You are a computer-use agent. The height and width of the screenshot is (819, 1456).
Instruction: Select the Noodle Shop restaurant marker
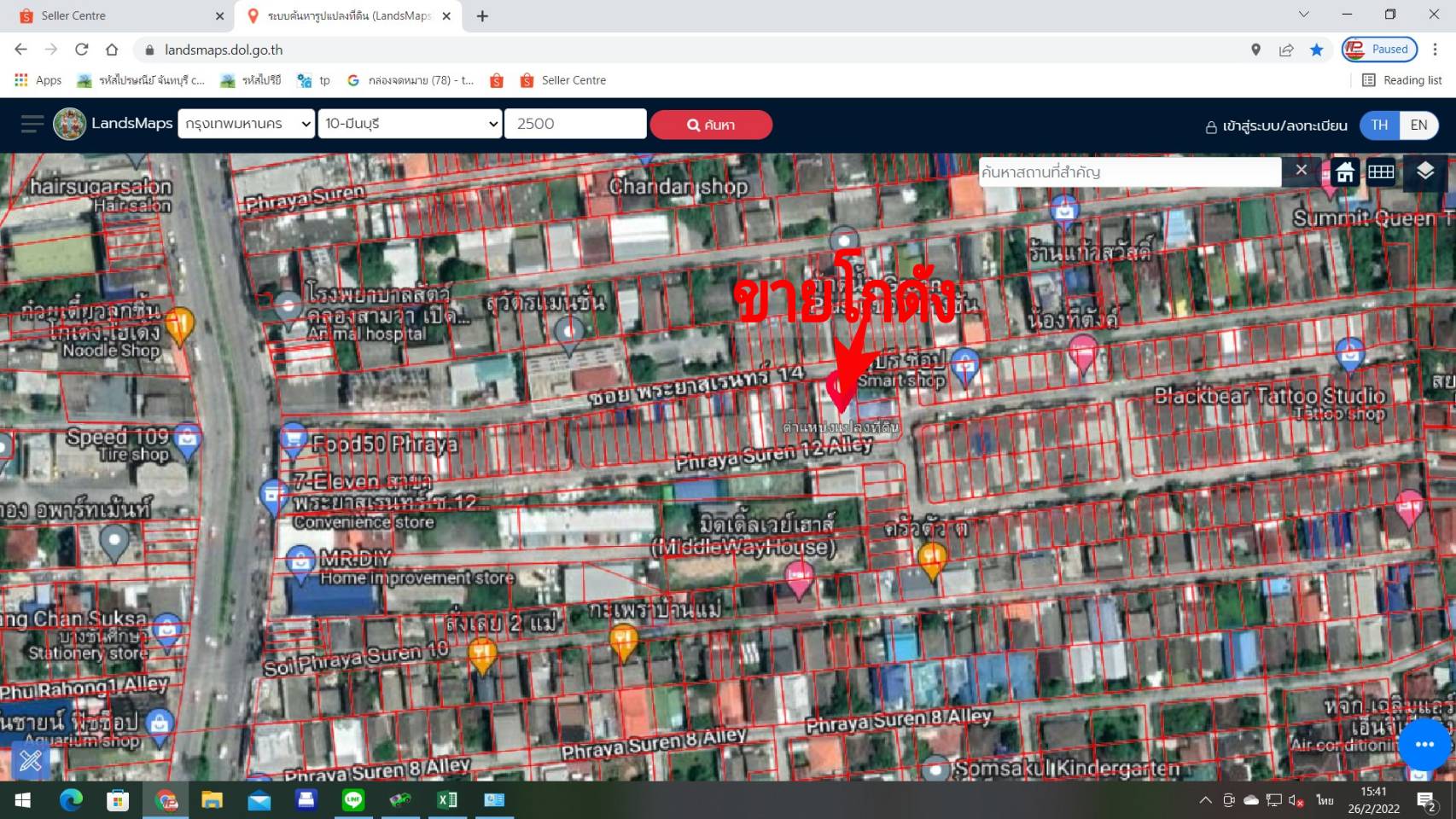[179, 326]
